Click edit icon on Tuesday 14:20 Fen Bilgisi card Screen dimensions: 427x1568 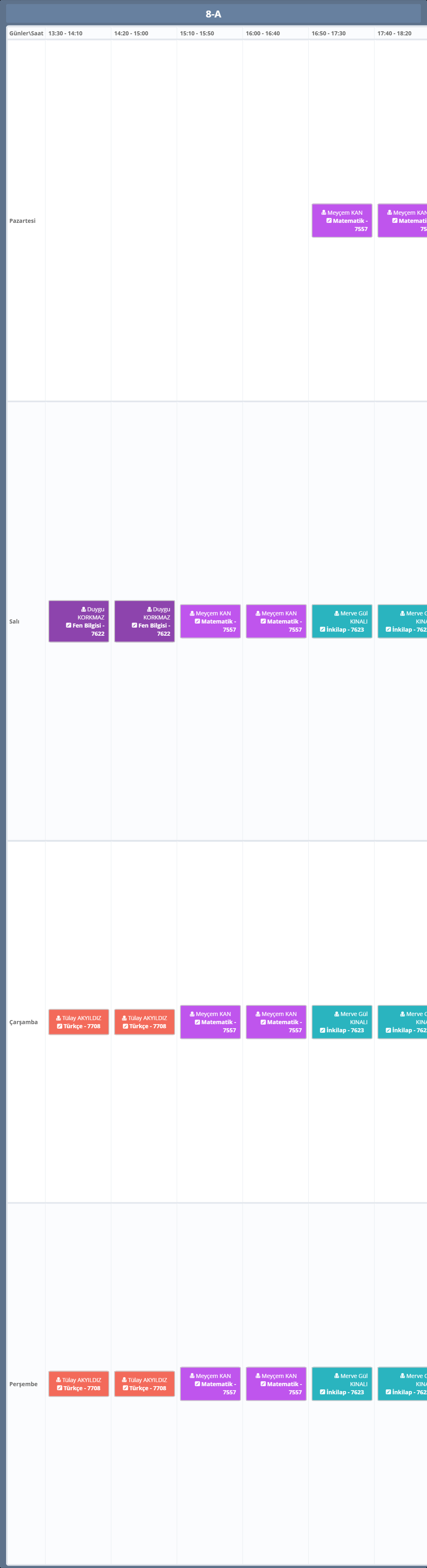click(134, 625)
